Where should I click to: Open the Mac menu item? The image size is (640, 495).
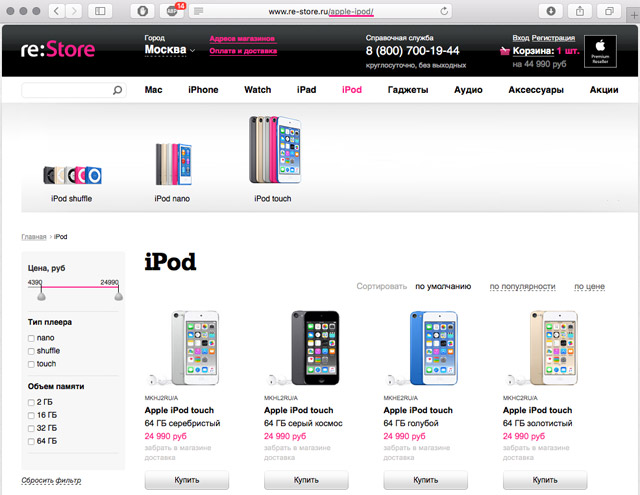point(153,90)
